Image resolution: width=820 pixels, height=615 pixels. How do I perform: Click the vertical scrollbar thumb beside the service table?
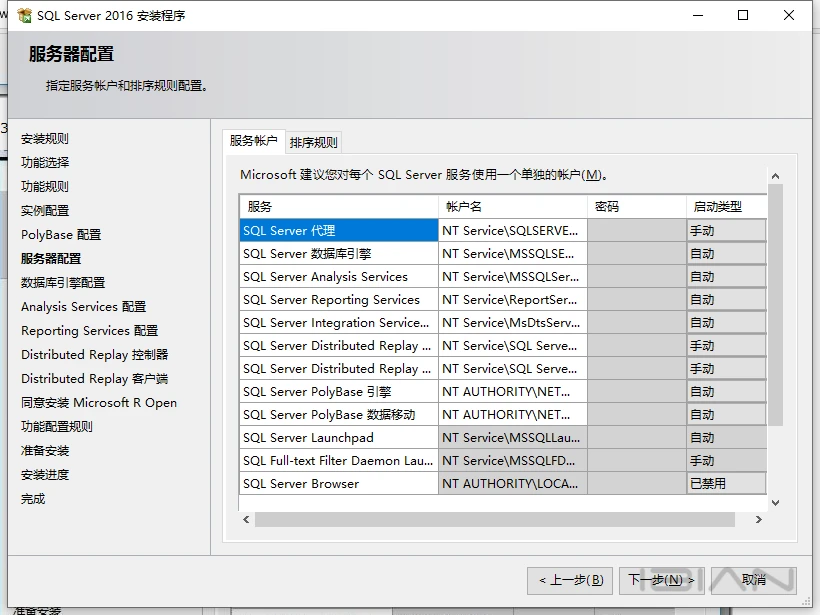coord(776,305)
